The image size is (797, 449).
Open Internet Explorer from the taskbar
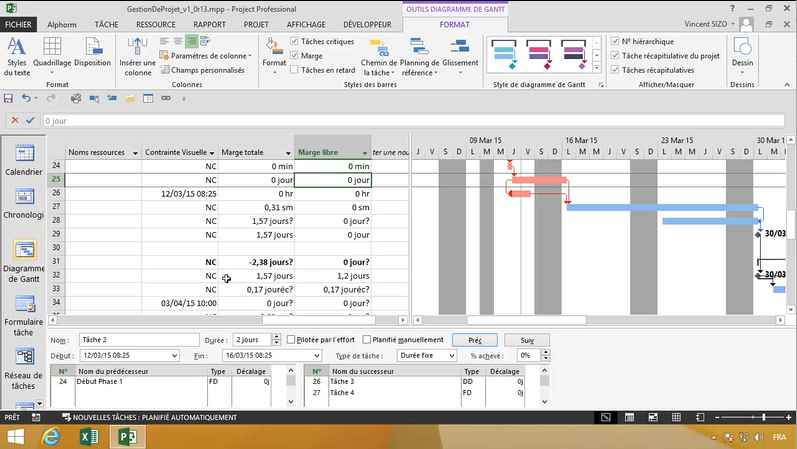tap(50, 437)
